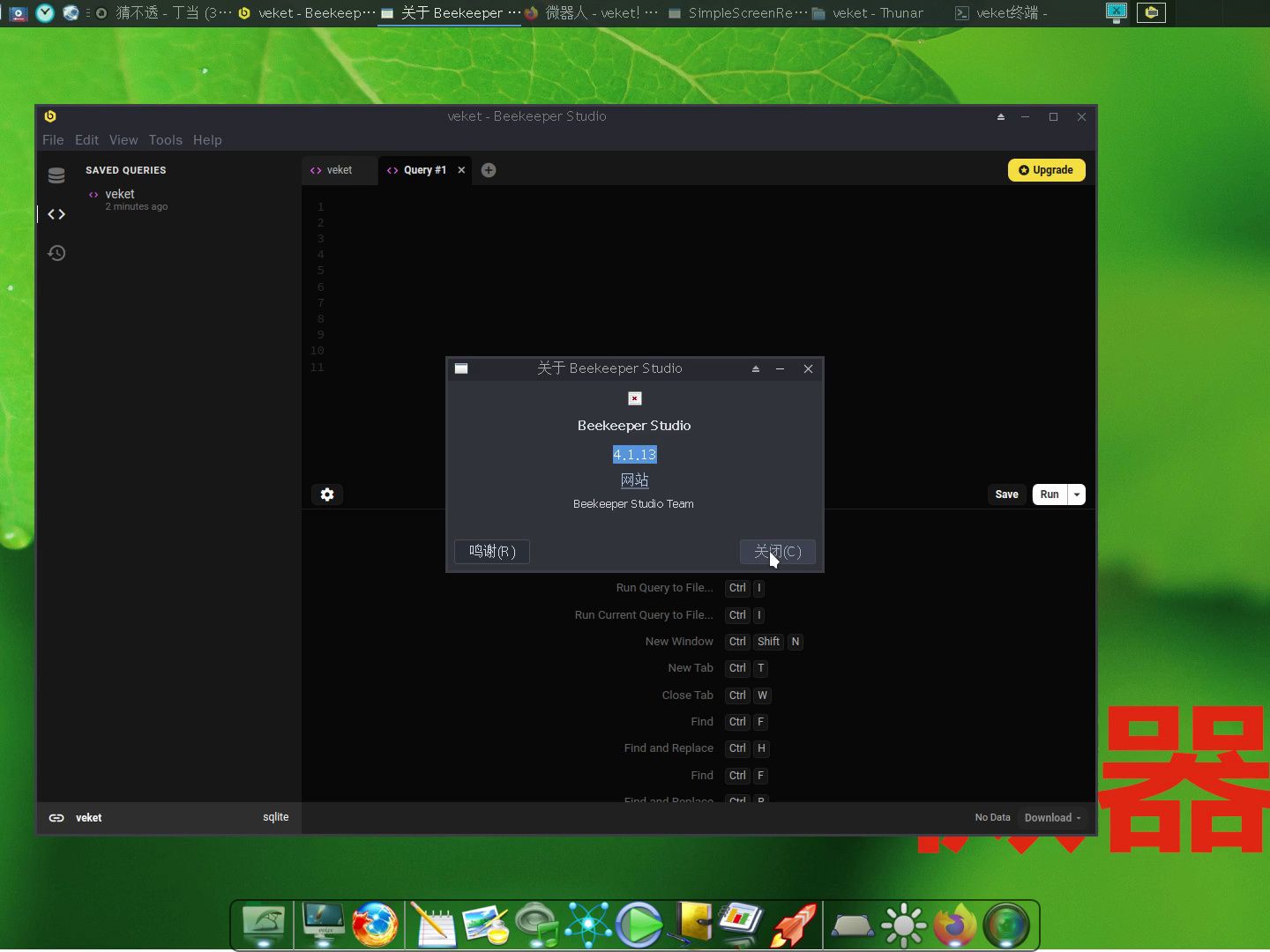Click the teal monitor tray icon

pos(1117,12)
